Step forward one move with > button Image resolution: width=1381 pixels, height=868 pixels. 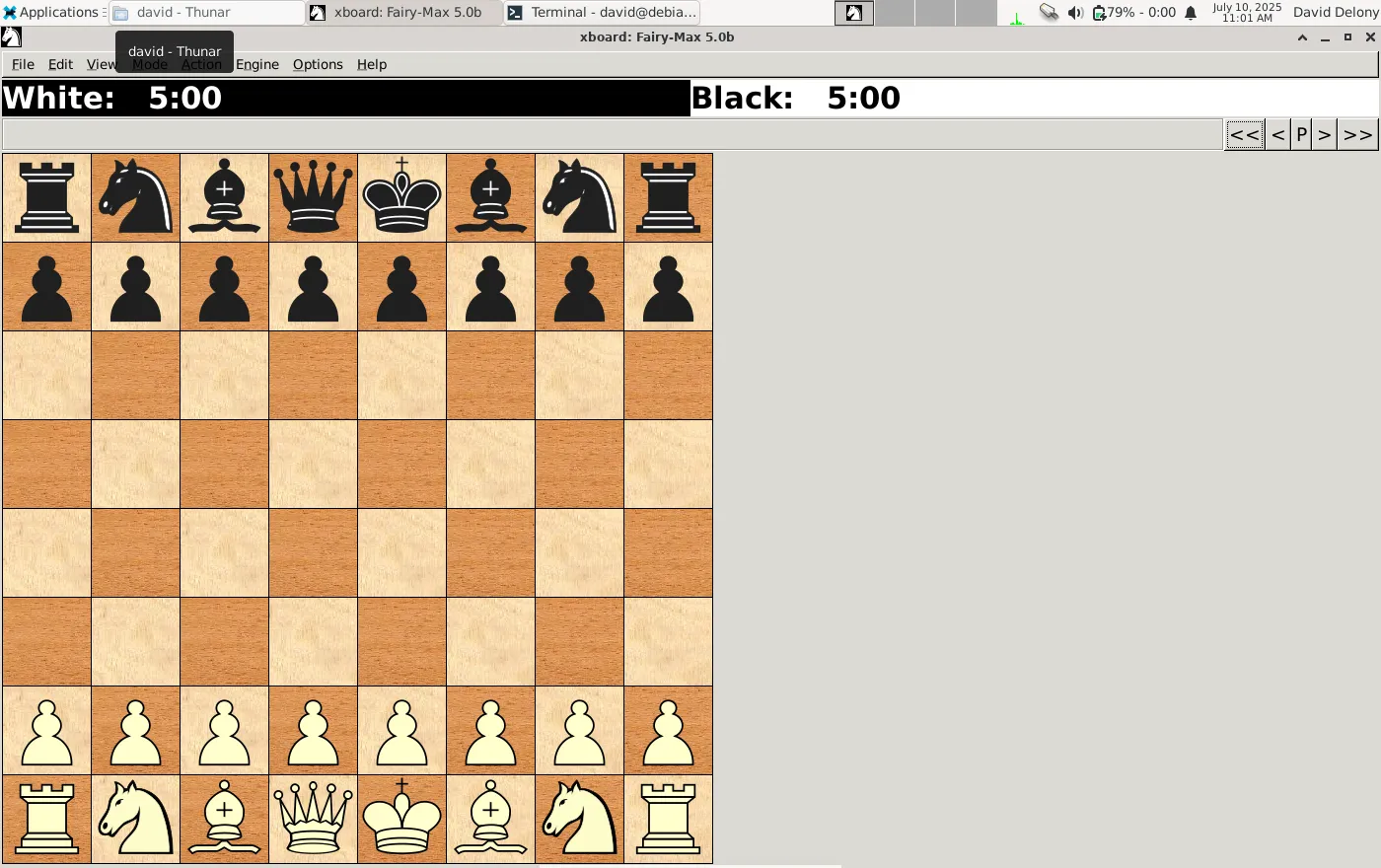pos(1324,135)
